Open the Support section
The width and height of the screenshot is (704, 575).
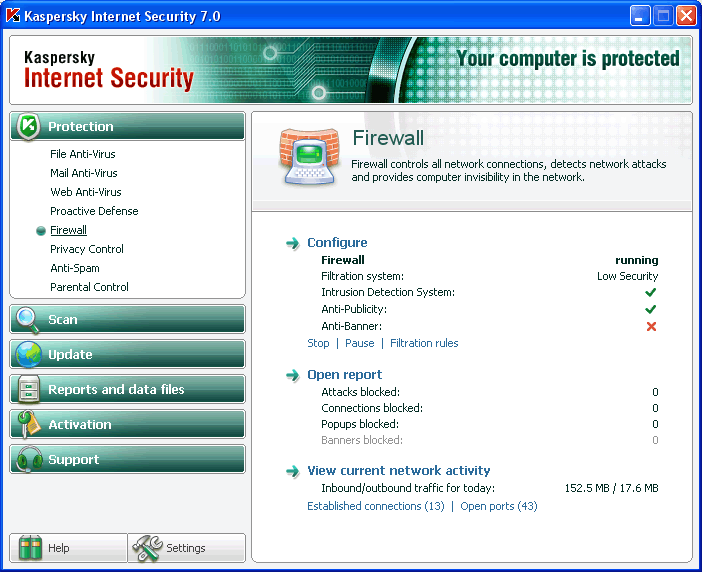click(128, 460)
